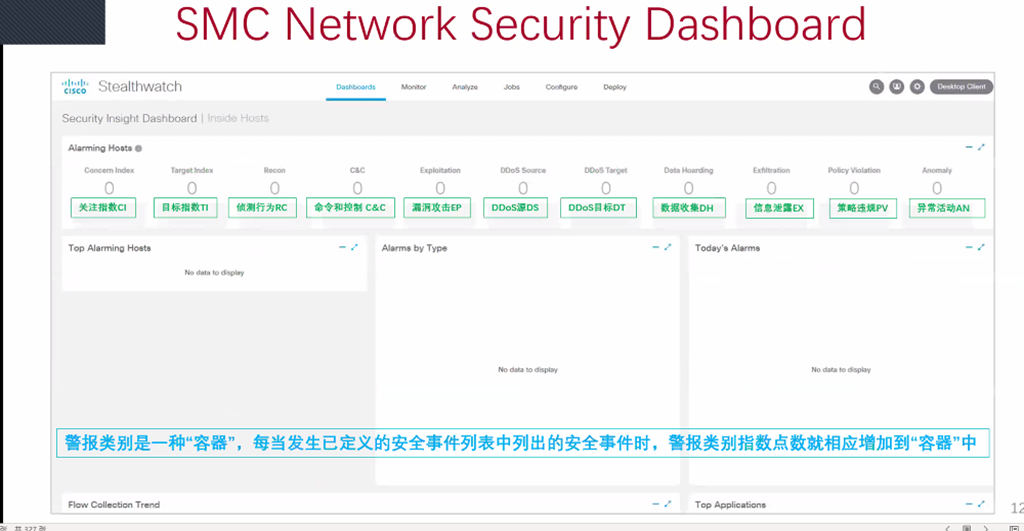Click the Alarms by Type heading
Screen dimensions: 1024x531
click(x=414, y=248)
